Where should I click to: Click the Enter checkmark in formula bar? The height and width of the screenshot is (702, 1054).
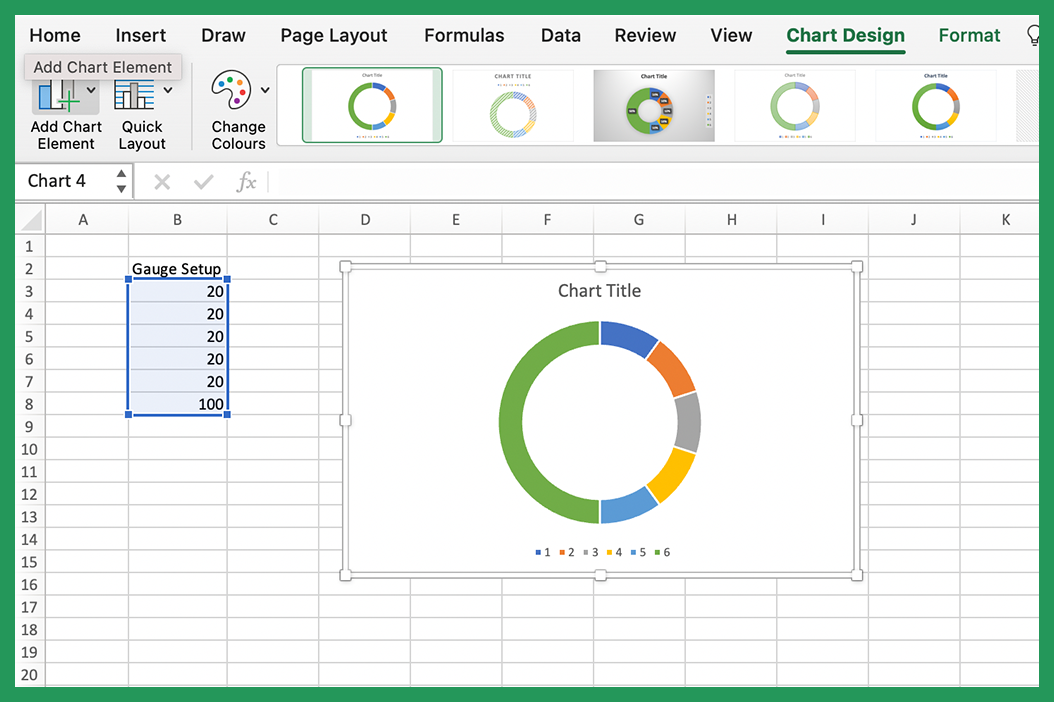click(203, 182)
